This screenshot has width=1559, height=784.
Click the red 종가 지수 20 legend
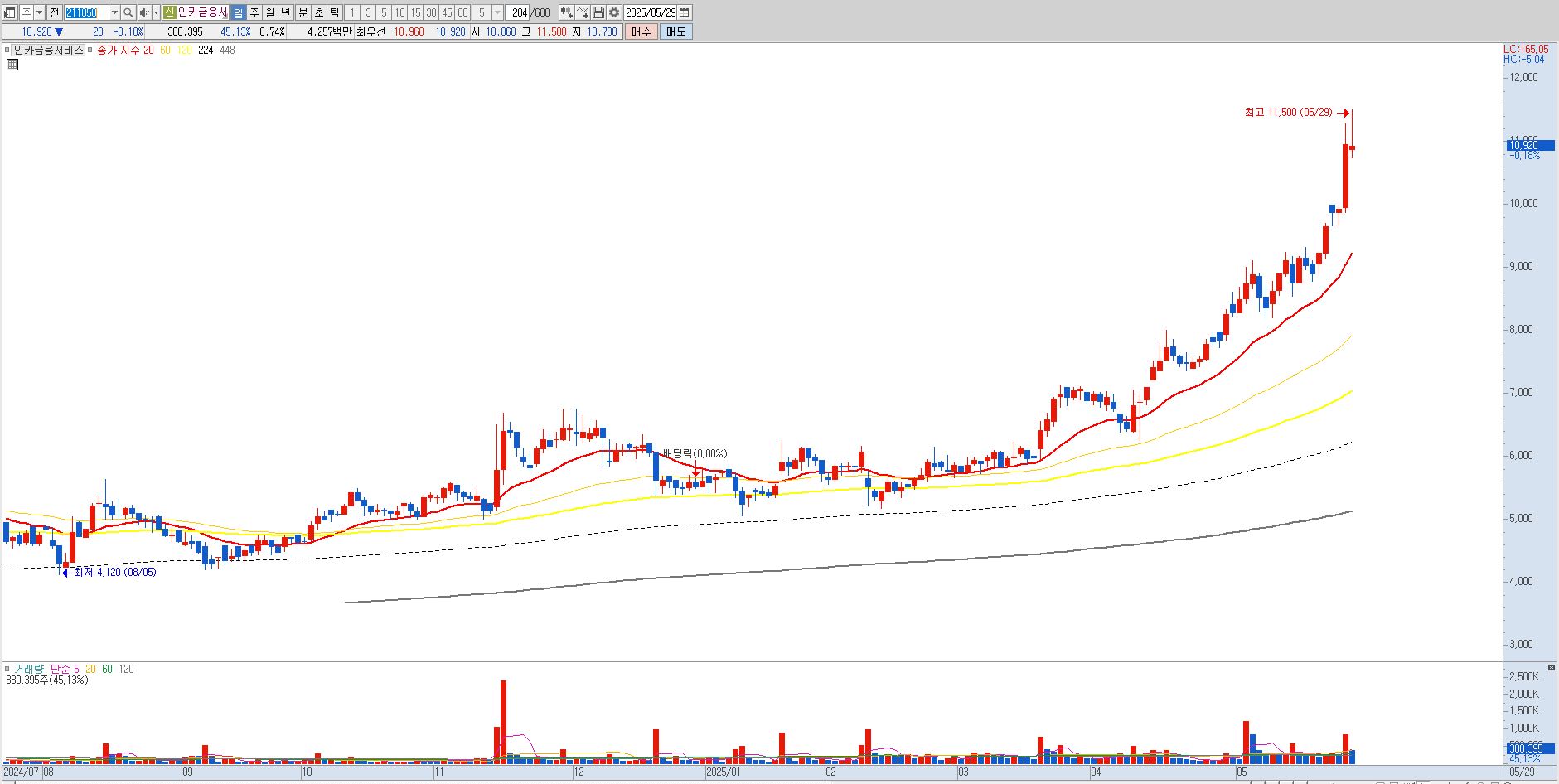125,50
